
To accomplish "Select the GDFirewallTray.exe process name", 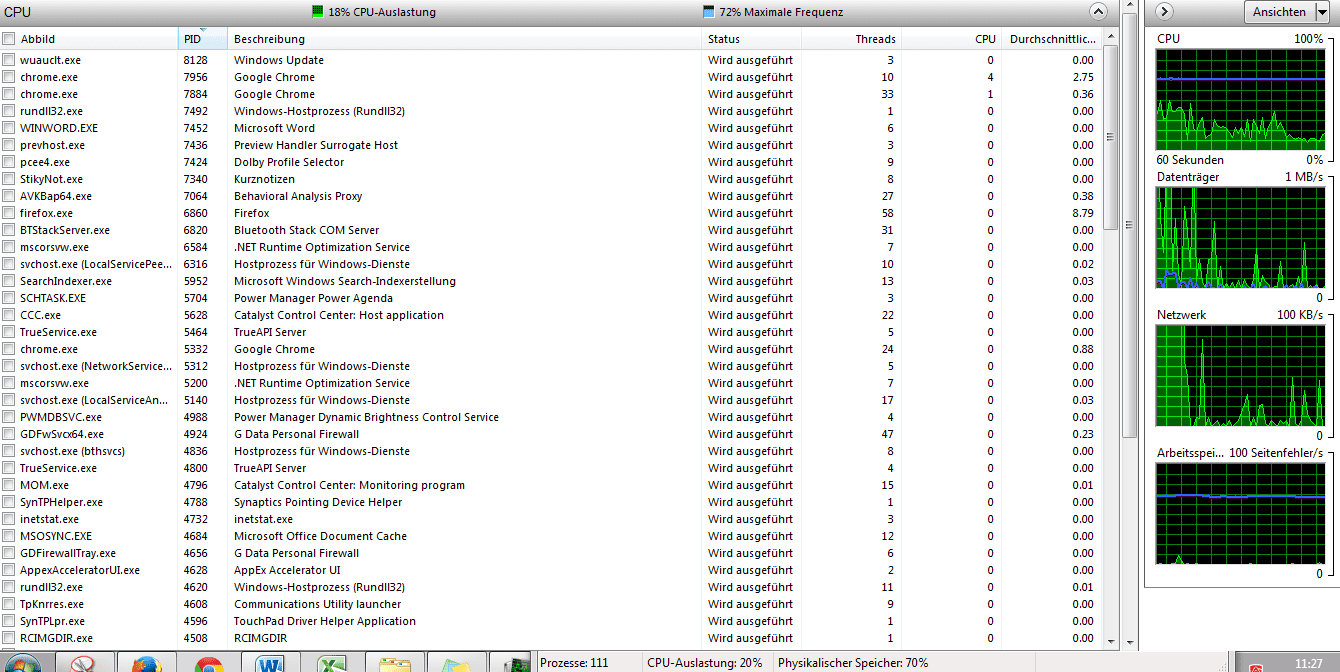I will pyautogui.click(x=68, y=553).
